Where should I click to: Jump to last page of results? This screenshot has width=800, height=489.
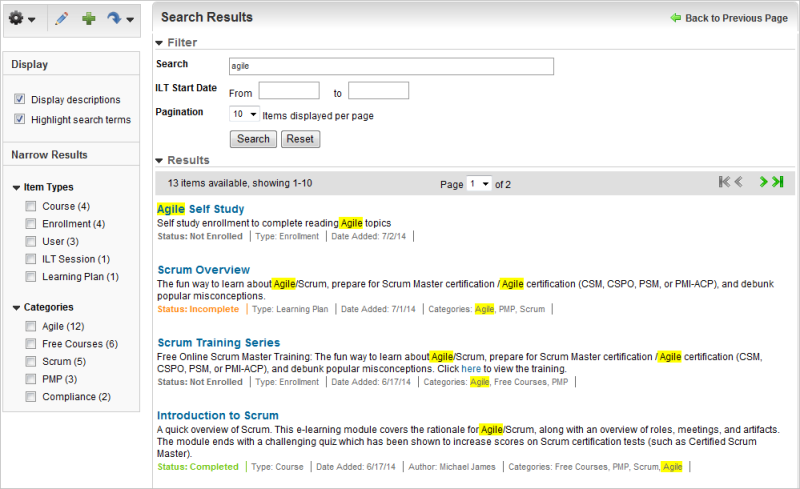coord(778,182)
